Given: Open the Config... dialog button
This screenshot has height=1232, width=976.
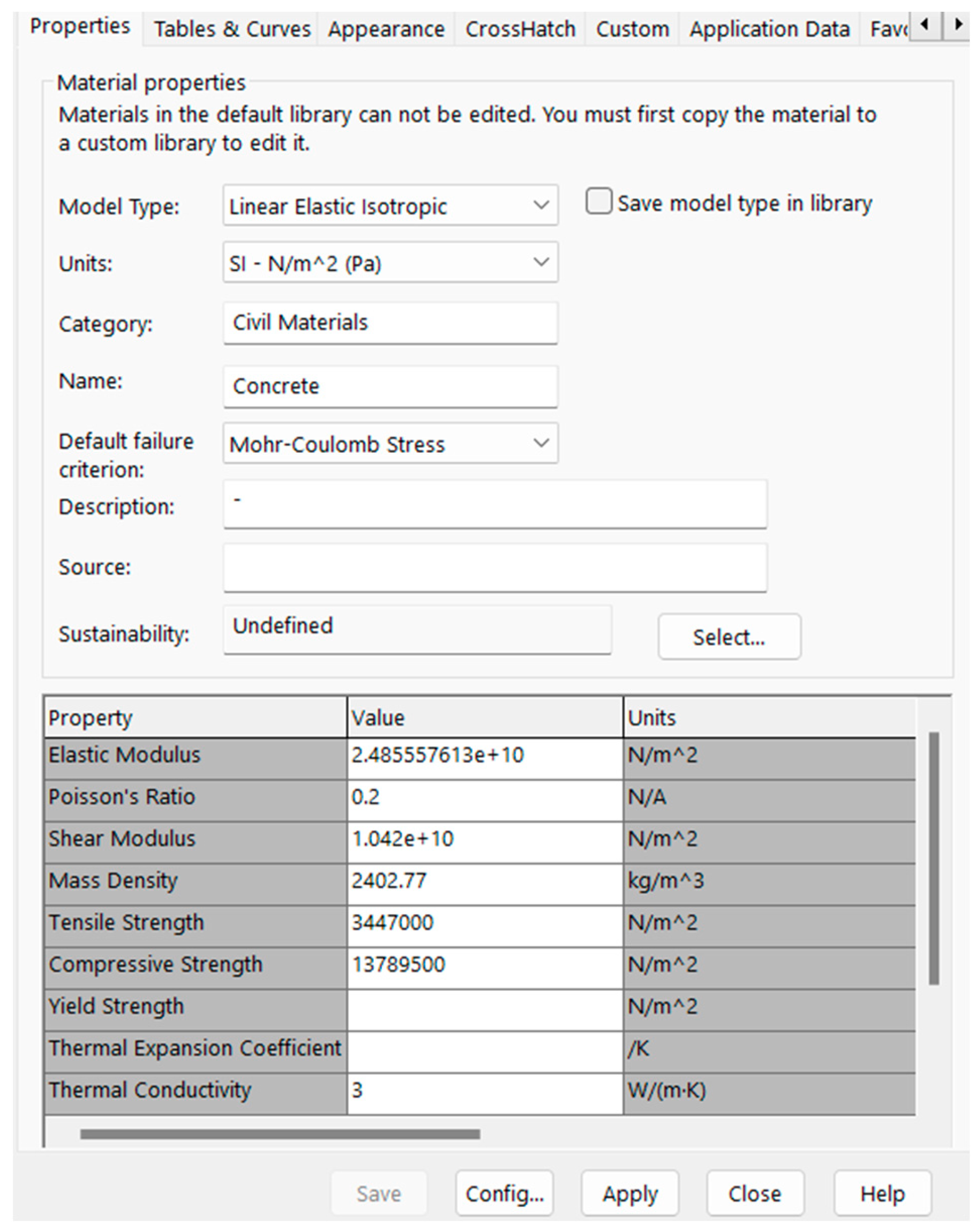Looking at the screenshot, I should tap(504, 1193).
